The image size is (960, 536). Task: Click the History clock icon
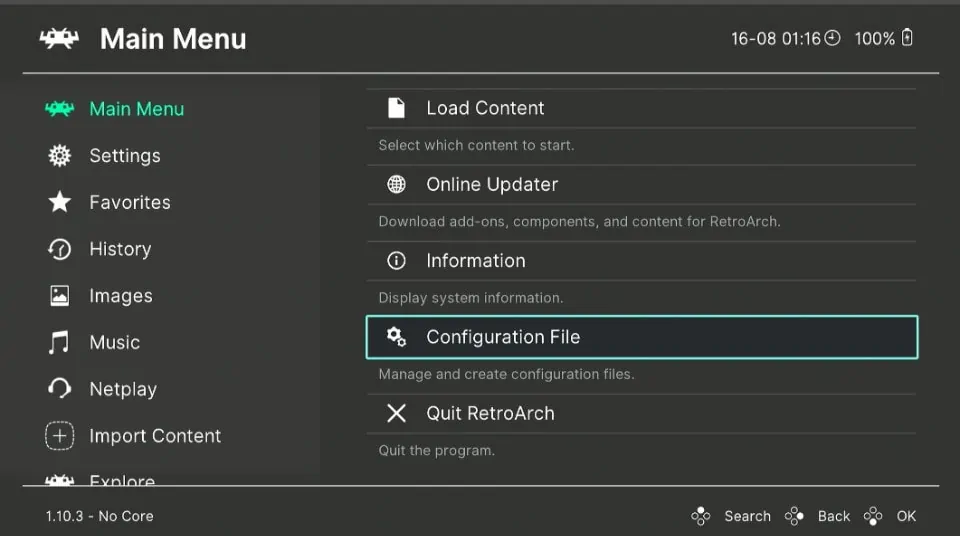tap(59, 249)
